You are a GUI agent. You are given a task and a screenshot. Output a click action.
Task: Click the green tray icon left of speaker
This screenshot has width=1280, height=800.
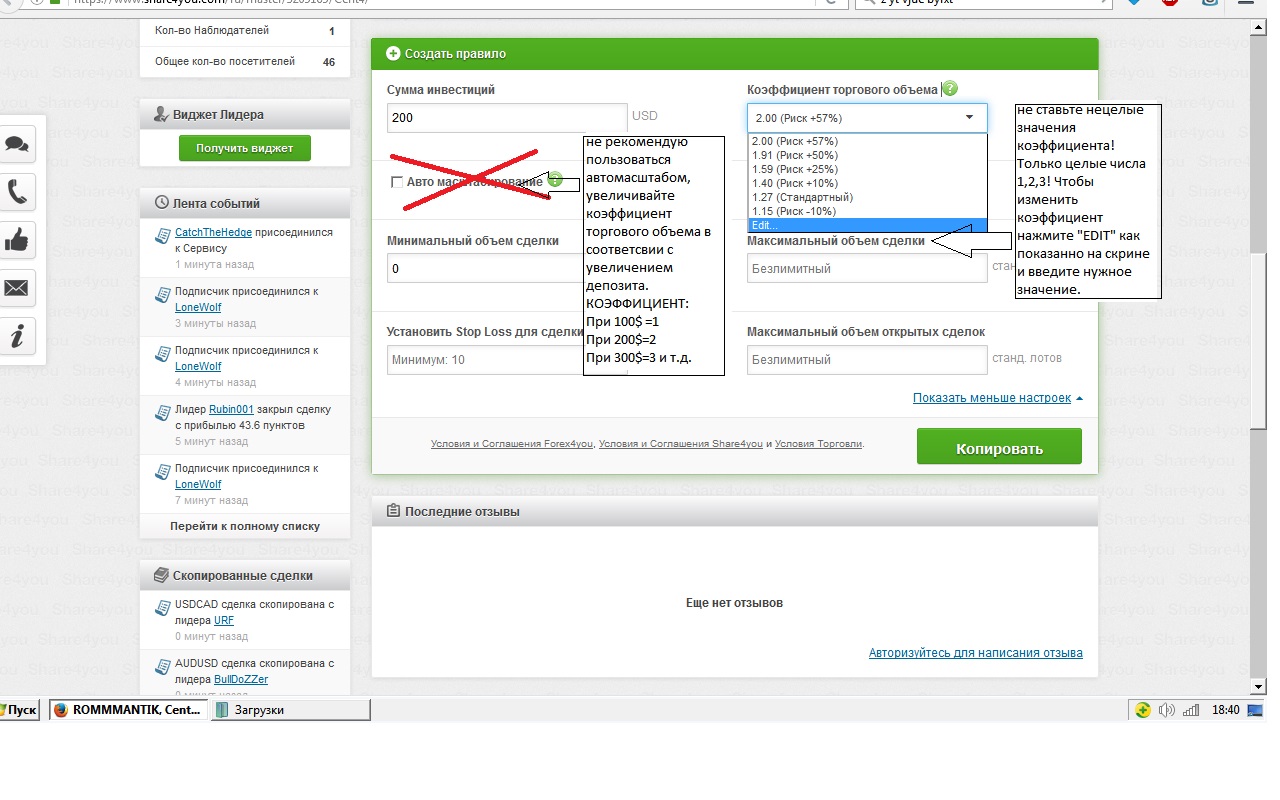(x=1143, y=710)
